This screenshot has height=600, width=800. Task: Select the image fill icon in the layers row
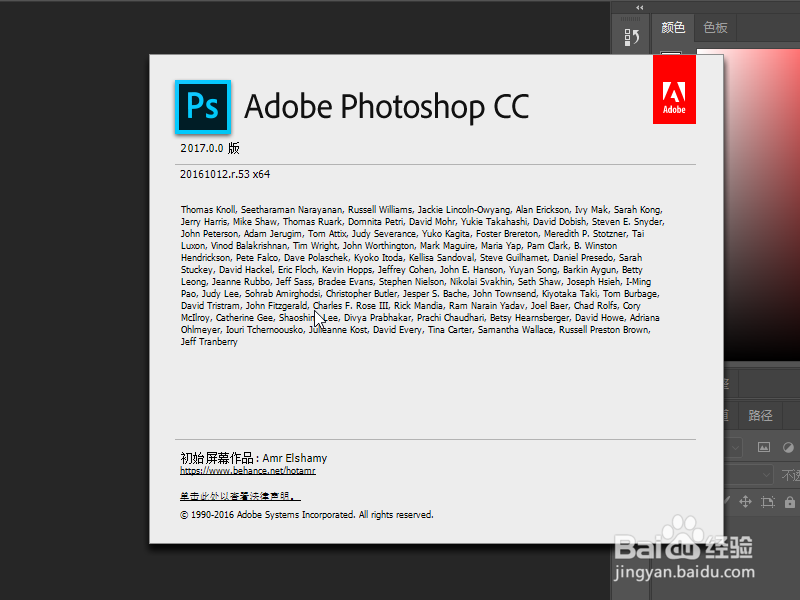764,447
